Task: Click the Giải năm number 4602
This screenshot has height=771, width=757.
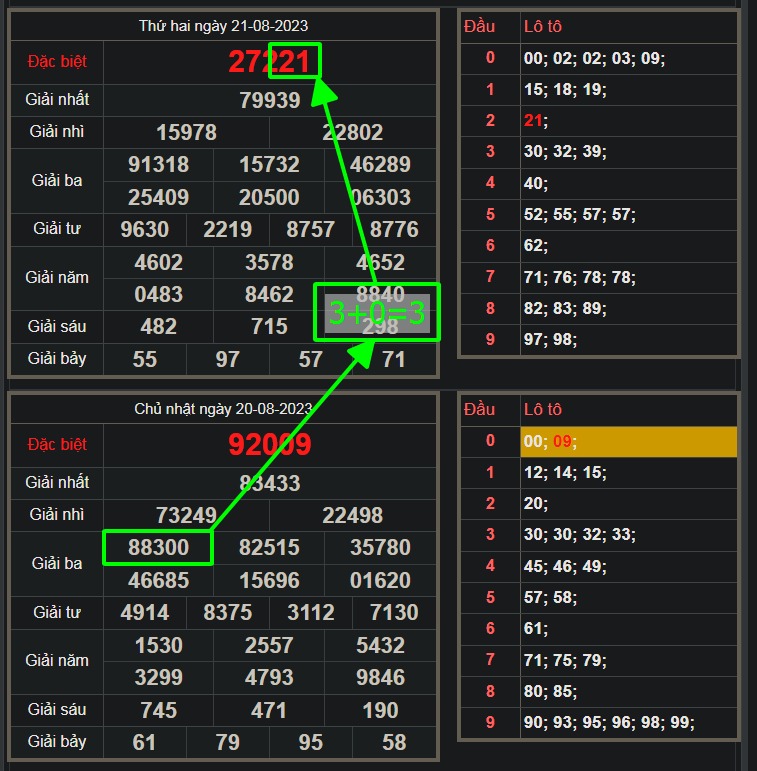Action: 159,263
